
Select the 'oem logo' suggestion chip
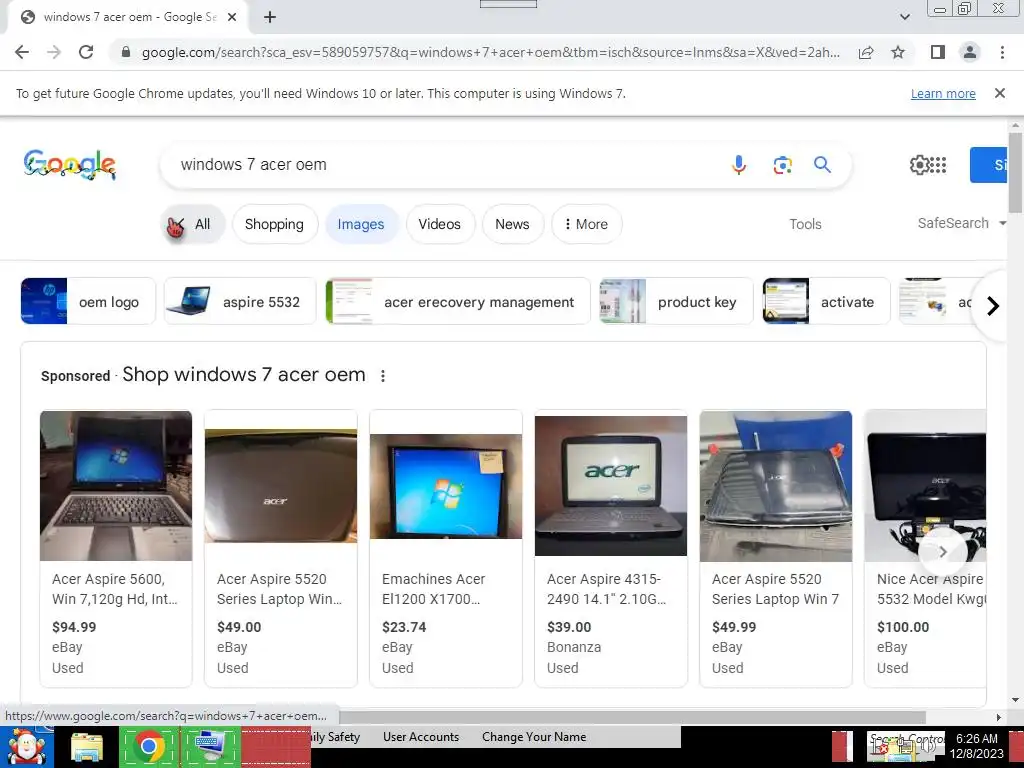pyautogui.click(x=88, y=301)
